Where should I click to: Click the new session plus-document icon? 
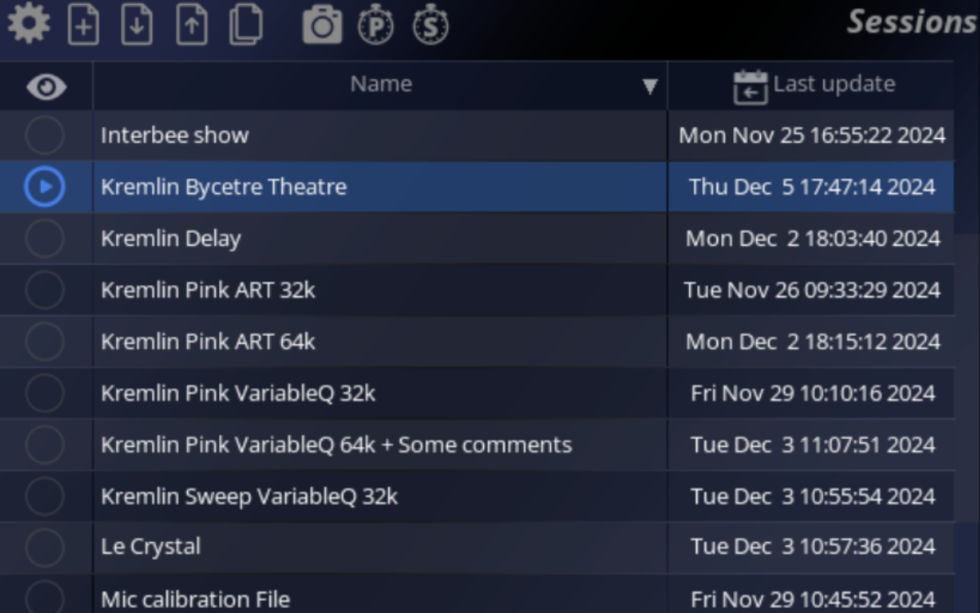[83, 25]
